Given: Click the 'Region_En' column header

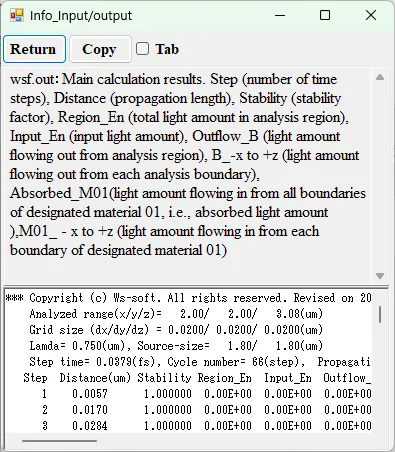Looking at the screenshot, I should point(224,378).
